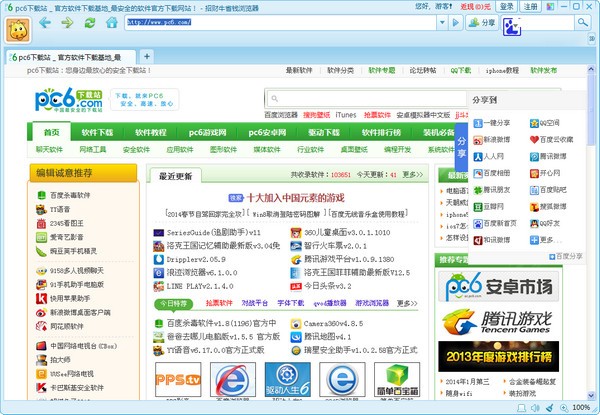Open the address bar history dropdown
This screenshot has width=600, height=415.
click(442, 23)
